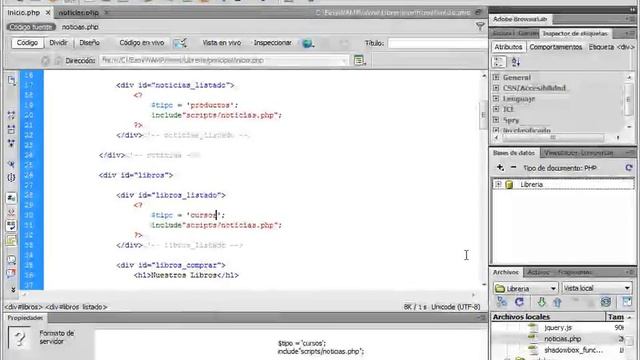Refresh the databases panel
The image size is (640, 360).
[x=629, y=168]
